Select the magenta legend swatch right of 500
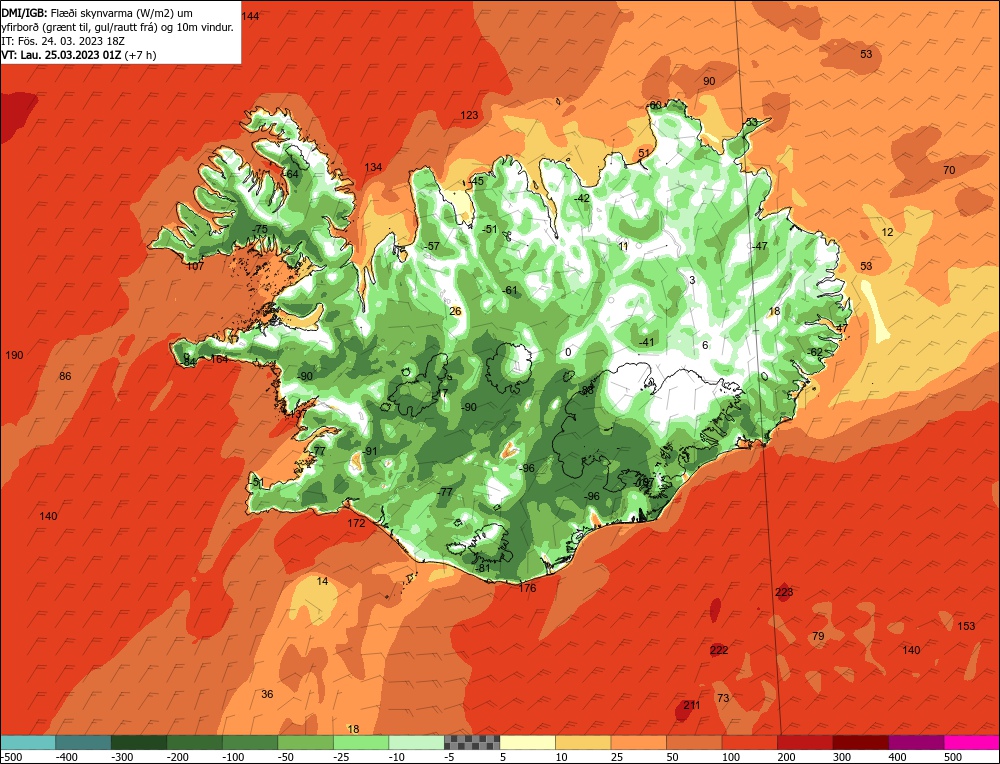Image resolution: width=1000 pixels, height=764 pixels. (971, 742)
